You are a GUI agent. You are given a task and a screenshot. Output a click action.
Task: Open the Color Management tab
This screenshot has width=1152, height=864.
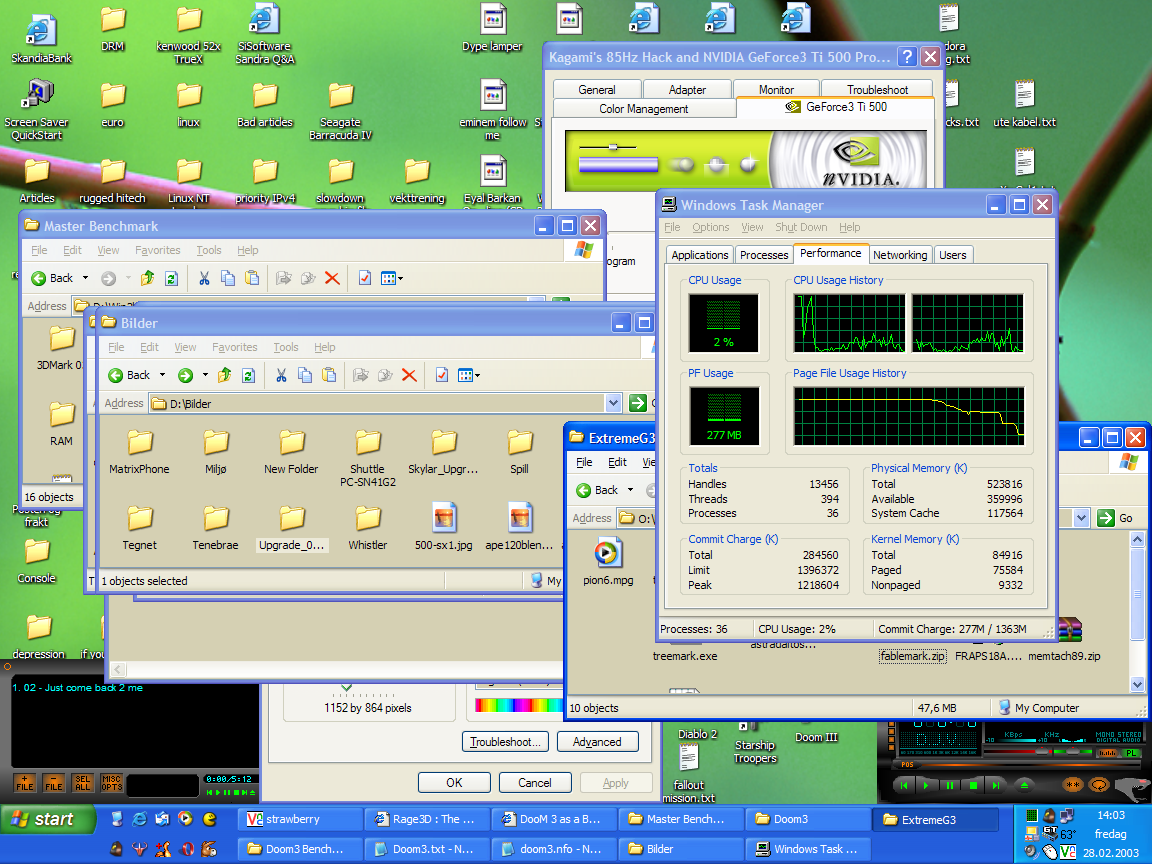tap(644, 108)
